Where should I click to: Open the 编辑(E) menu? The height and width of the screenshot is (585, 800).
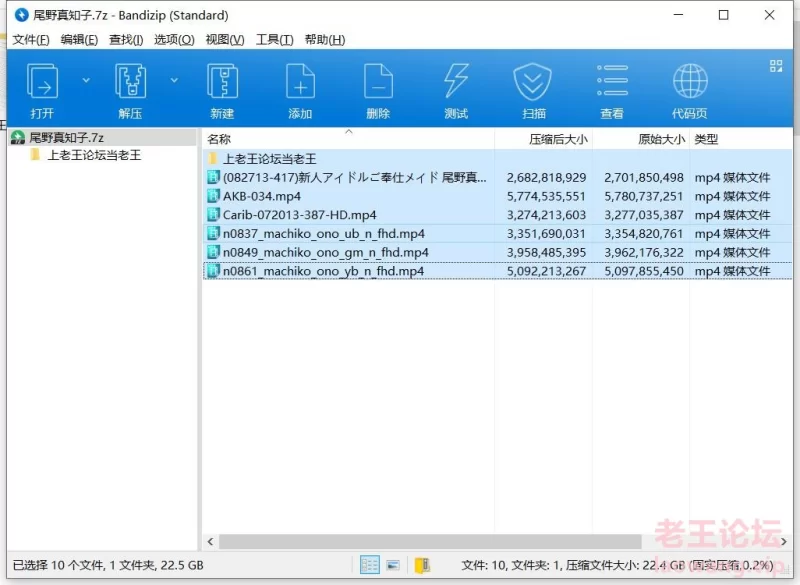coord(79,39)
